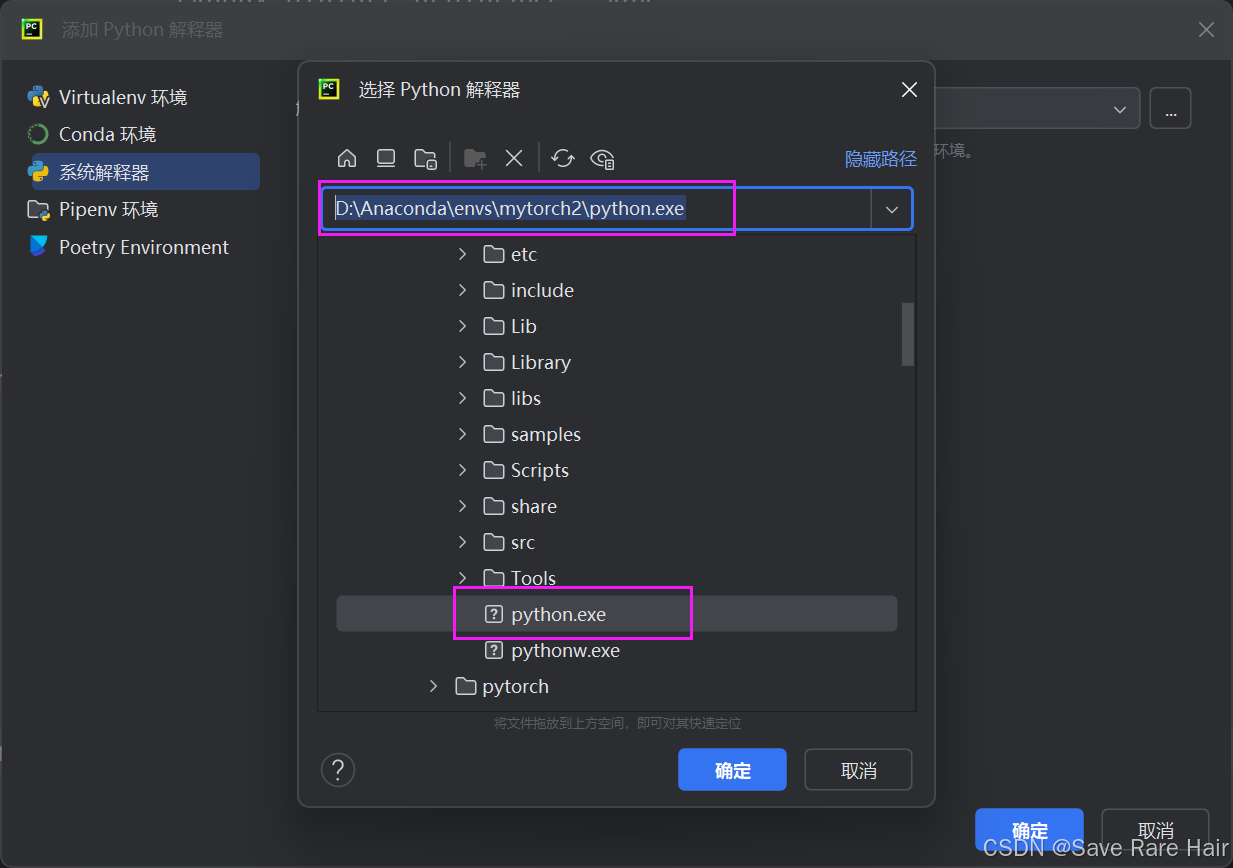The width and height of the screenshot is (1233, 868).
Task: Select the libs folder label
Action: [526, 399]
